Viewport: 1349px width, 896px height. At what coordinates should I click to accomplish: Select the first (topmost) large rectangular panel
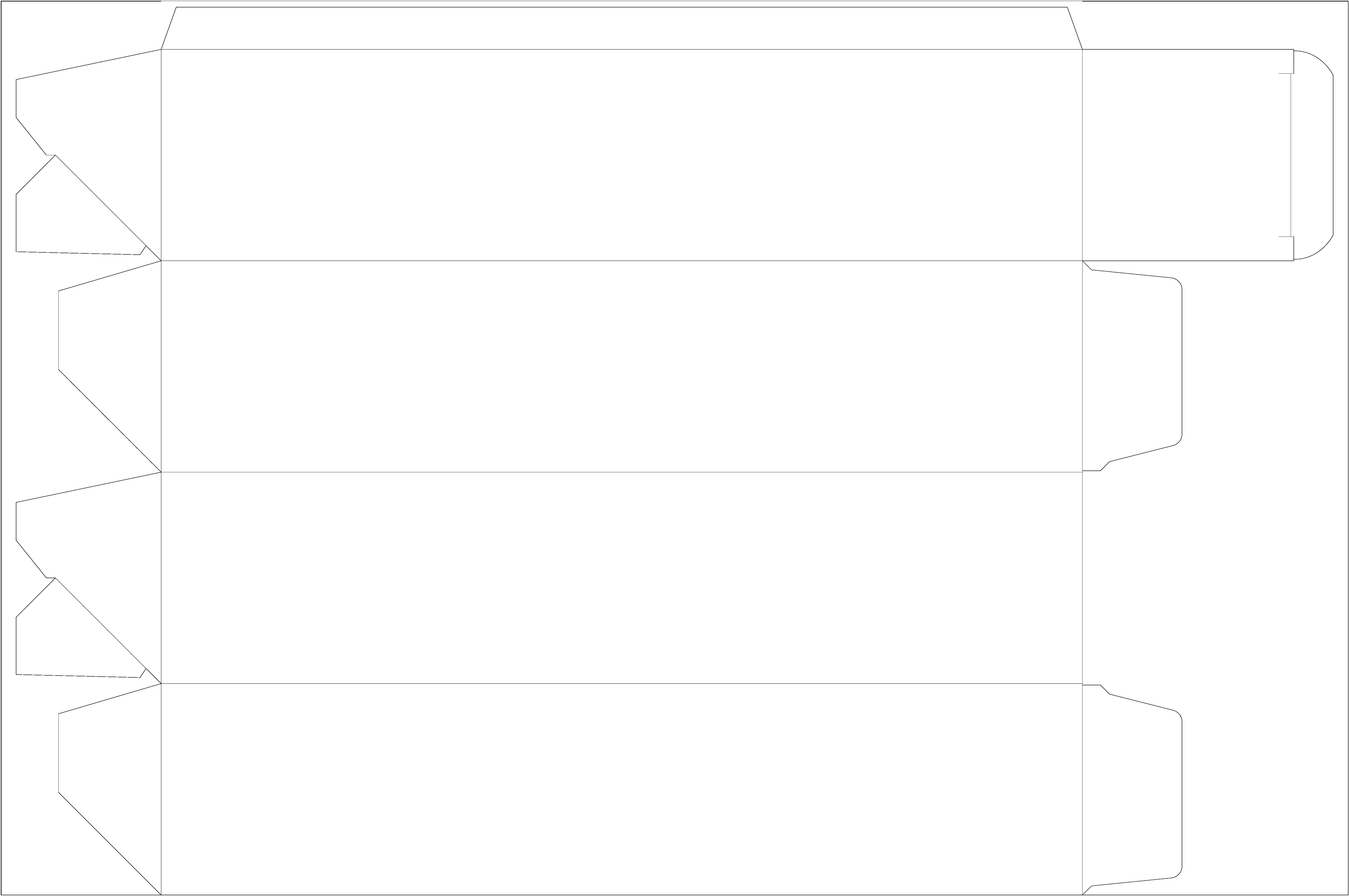[x=622, y=155]
